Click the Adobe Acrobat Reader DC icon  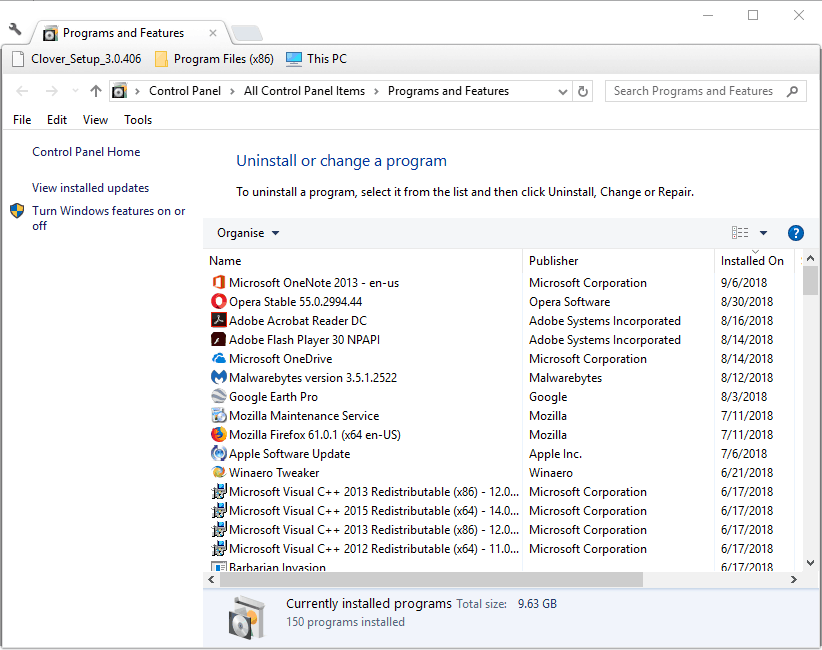219,320
